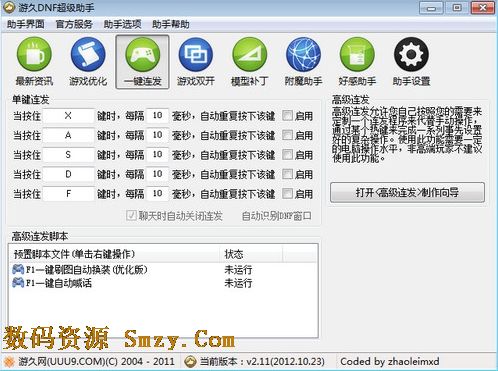Select script row F1一键刷图自动换装(优化版)
498x371 pixels.
[x=163, y=269]
